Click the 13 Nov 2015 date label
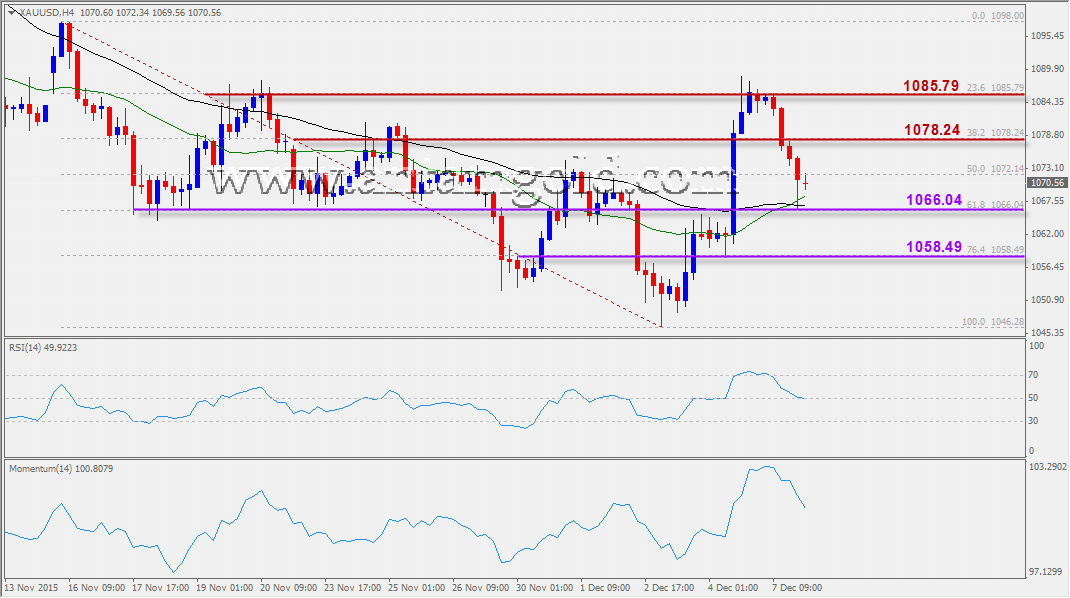This screenshot has width=1070, height=598. (x=30, y=587)
